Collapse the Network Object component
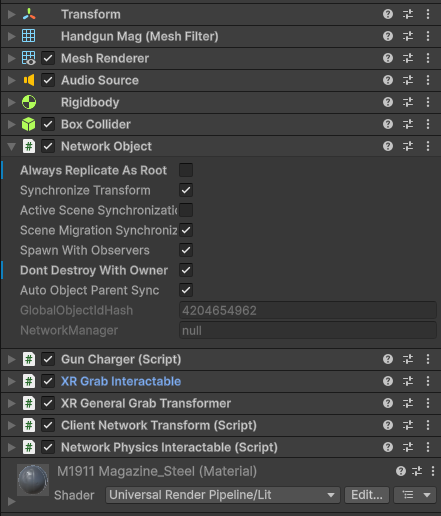The height and width of the screenshot is (516, 441). point(12,146)
